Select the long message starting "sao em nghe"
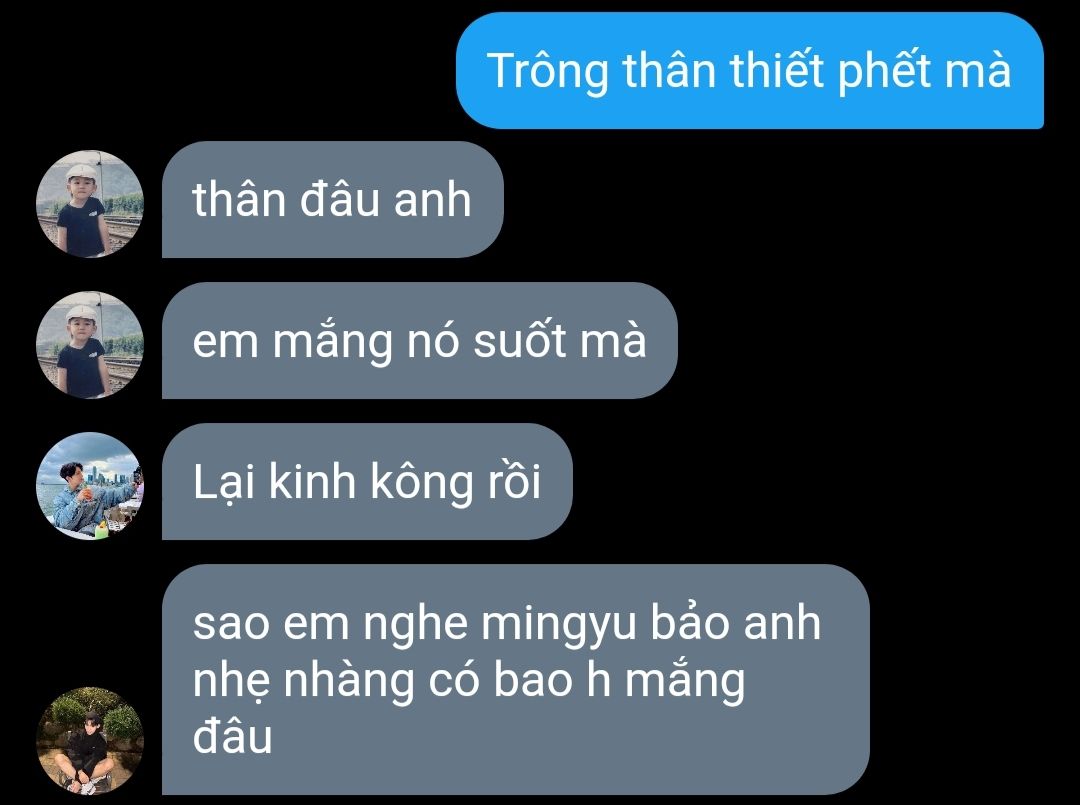 [x=515, y=680]
